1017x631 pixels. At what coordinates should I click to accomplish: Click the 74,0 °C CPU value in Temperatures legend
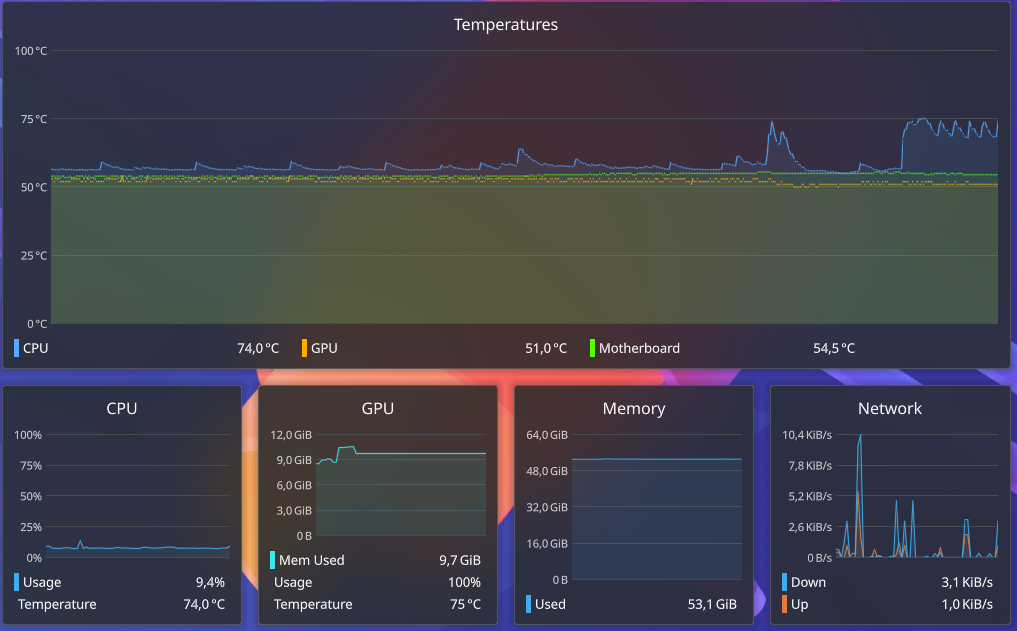(258, 348)
